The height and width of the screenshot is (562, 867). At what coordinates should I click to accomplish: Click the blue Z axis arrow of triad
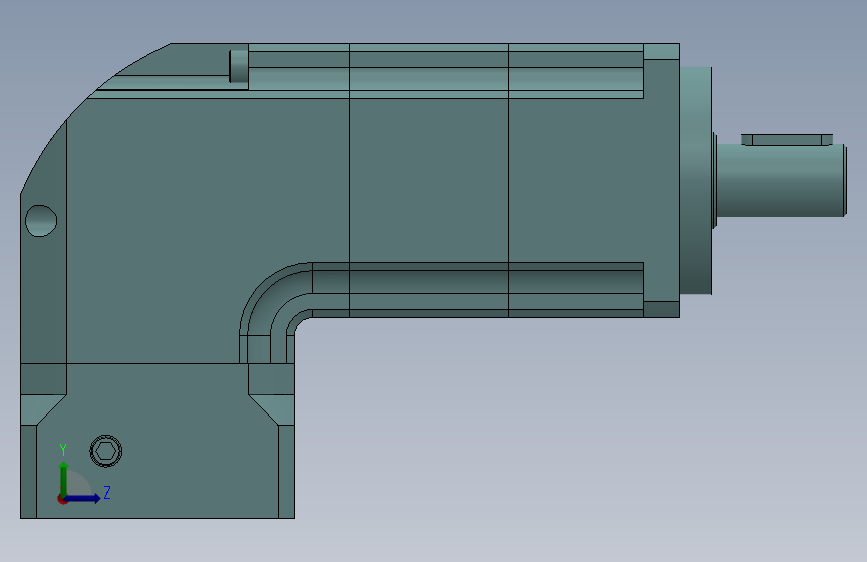pos(82,498)
